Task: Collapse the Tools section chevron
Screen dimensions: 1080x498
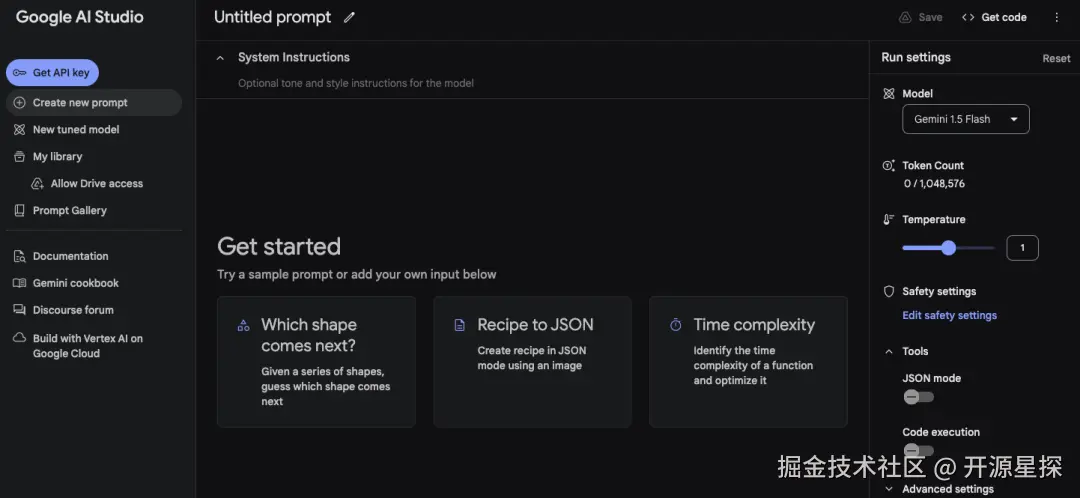Action: coord(889,352)
